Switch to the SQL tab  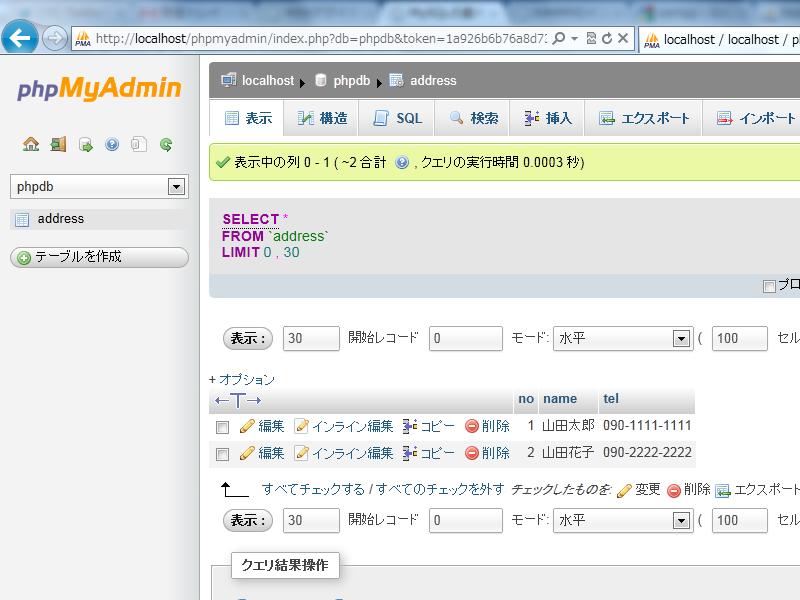click(398, 118)
